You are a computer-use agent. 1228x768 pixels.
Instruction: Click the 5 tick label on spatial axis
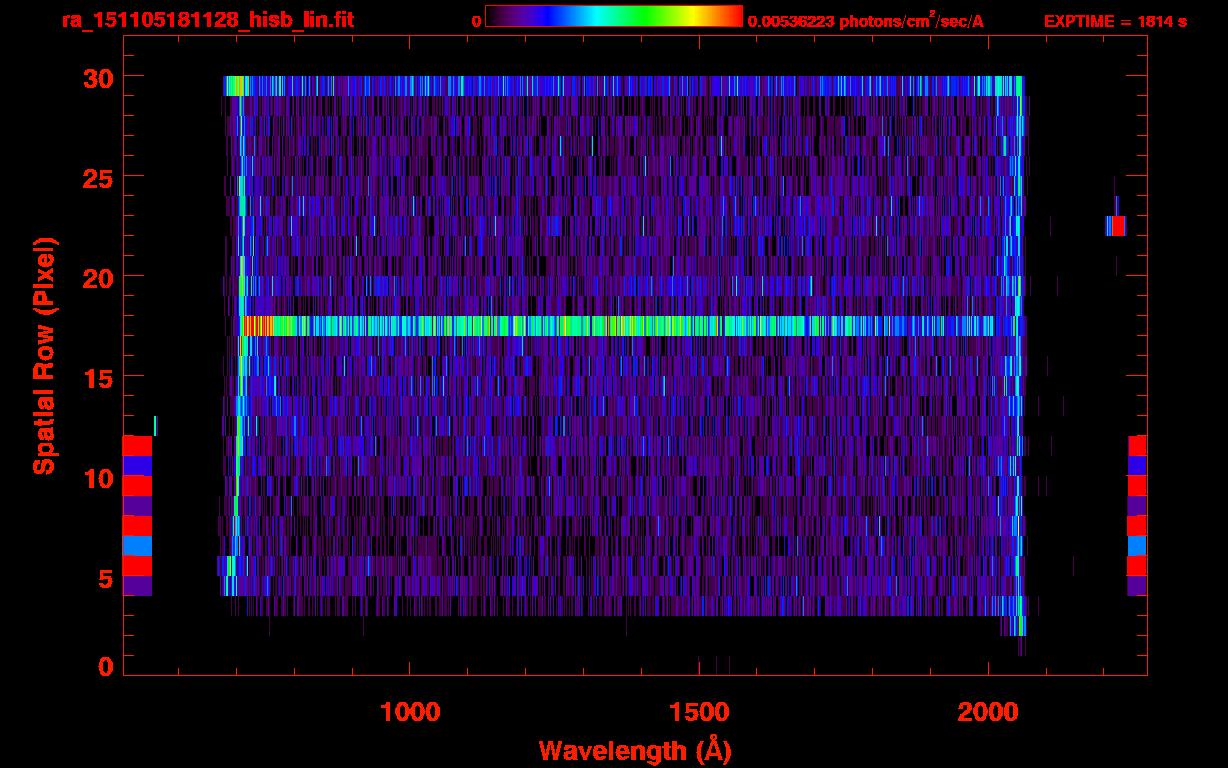tap(103, 579)
